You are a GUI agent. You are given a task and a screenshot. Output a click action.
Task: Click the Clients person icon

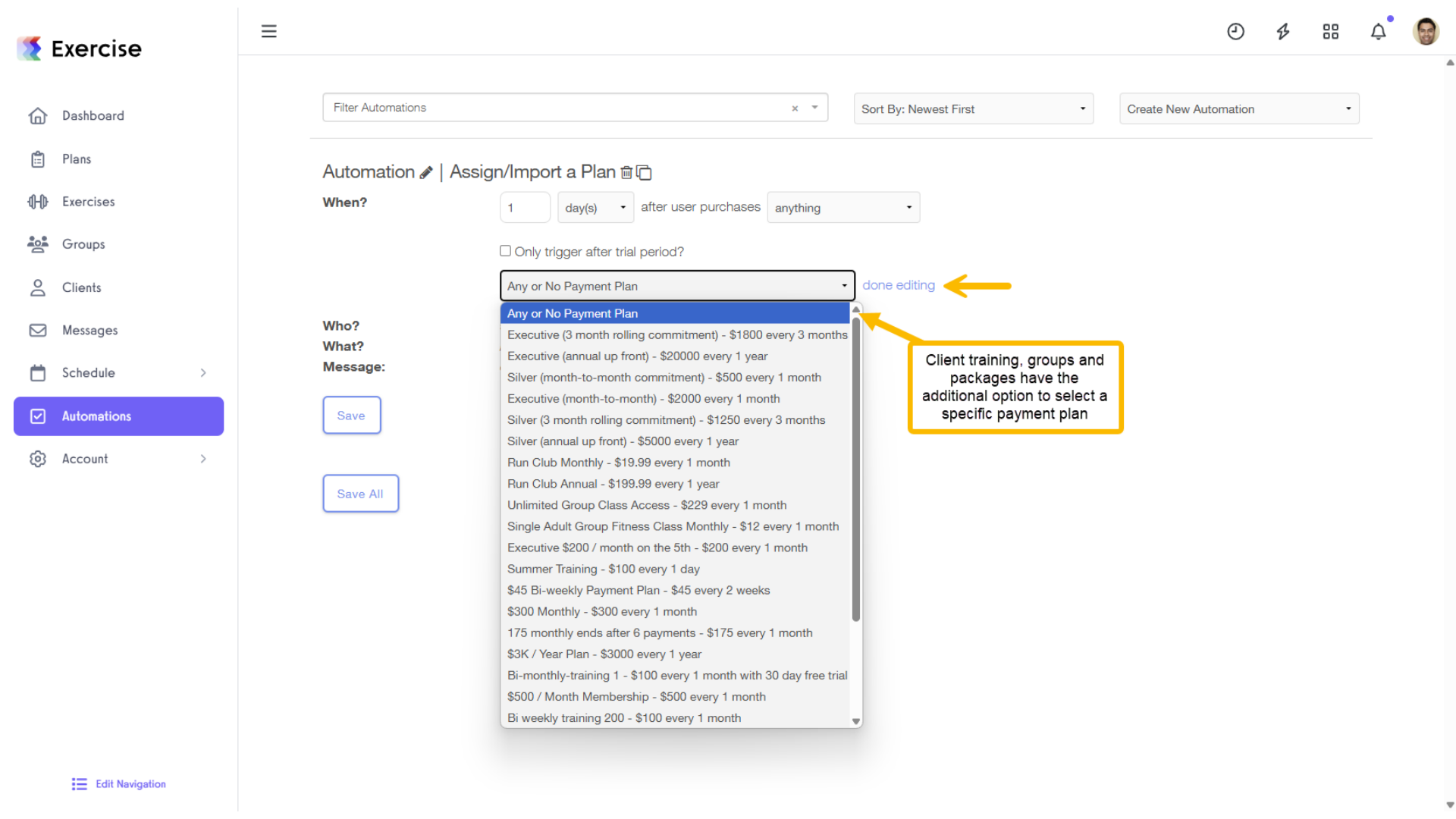coord(38,287)
